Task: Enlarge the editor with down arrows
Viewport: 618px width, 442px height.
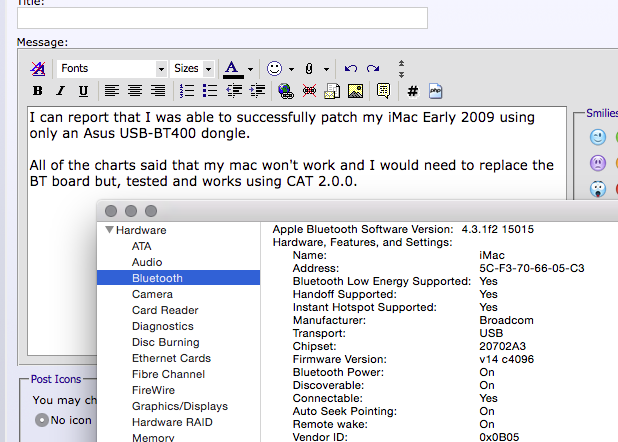Action: coord(401,74)
